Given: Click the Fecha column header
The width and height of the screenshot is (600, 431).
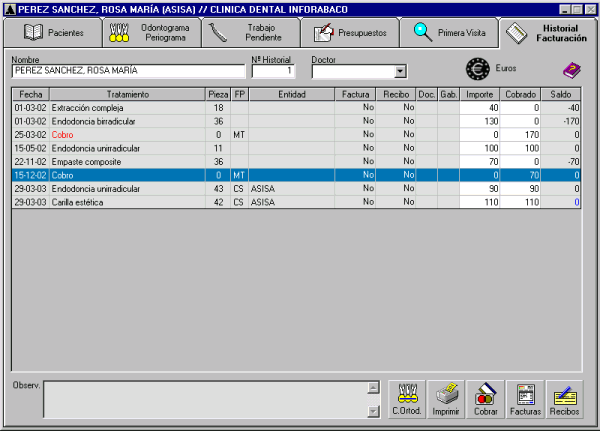Looking at the screenshot, I should tap(31, 94).
